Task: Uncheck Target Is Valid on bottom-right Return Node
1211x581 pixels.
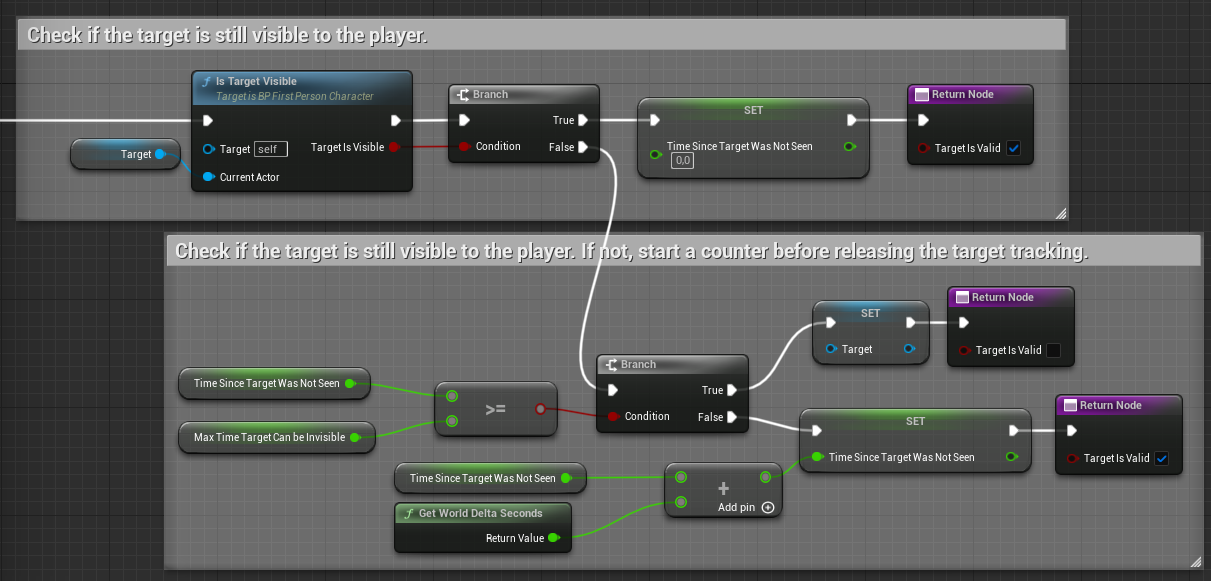Action: coord(1161,458)
